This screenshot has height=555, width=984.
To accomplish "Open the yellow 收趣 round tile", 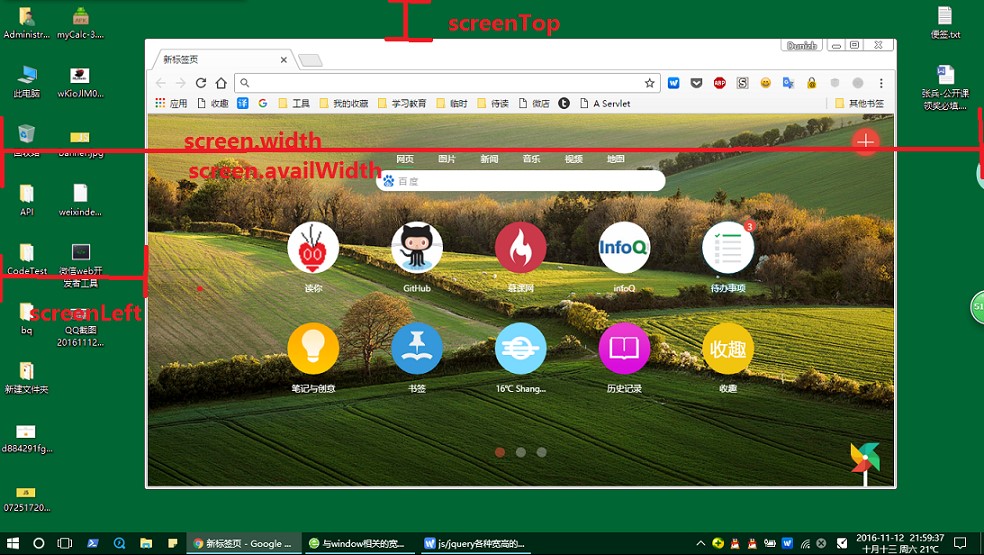I will (728, 348).
